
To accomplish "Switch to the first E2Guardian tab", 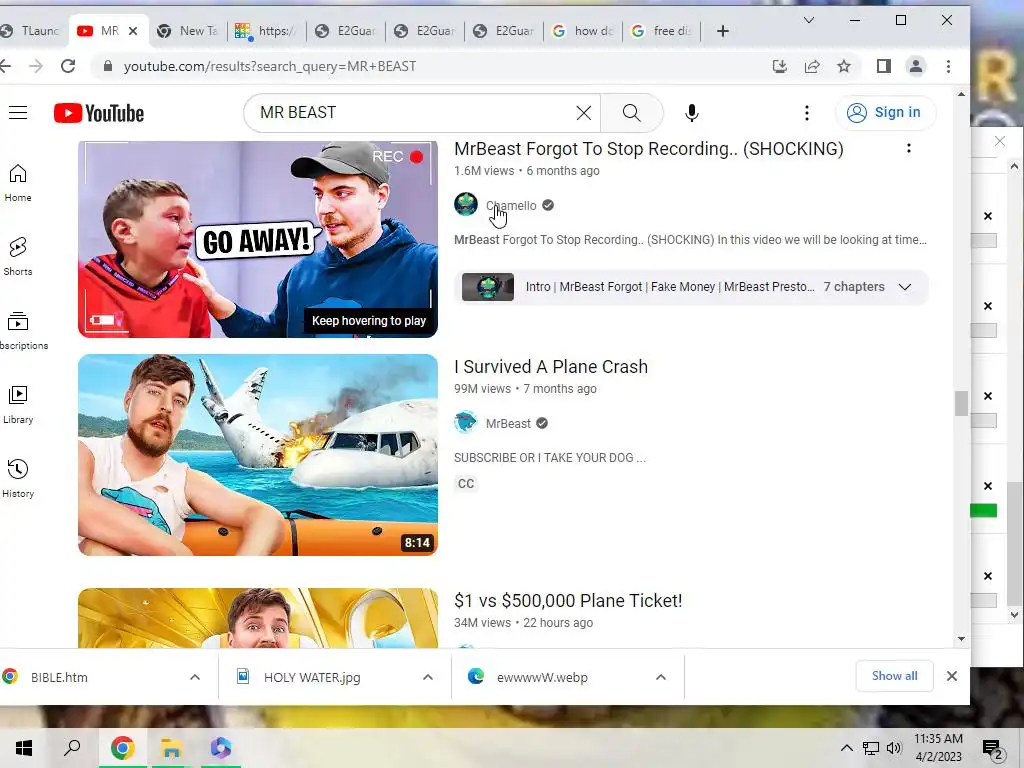I will point(345,31).
